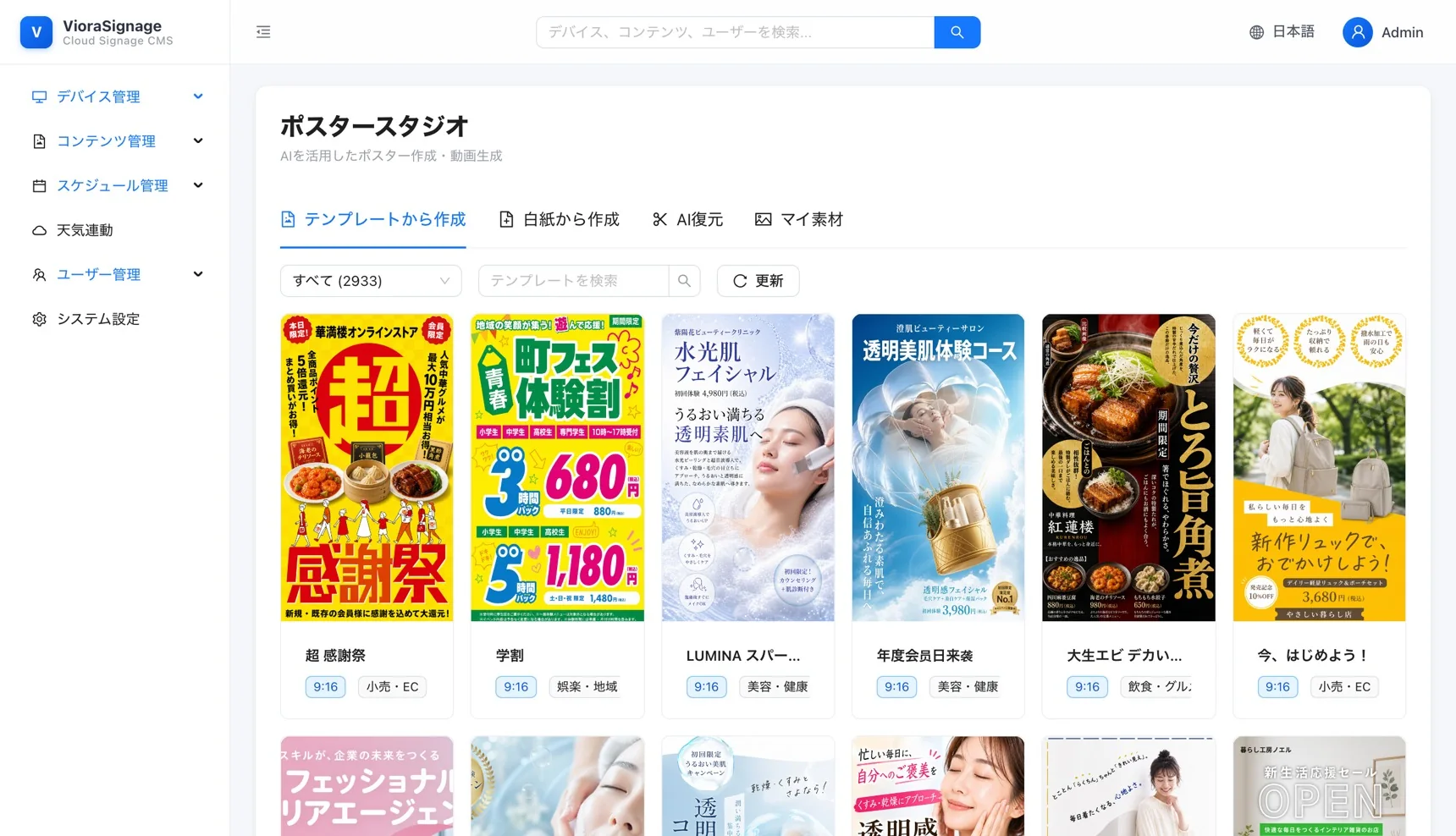
Task: Click the document icon for コンテンツ管理
Action: [39, 141]
